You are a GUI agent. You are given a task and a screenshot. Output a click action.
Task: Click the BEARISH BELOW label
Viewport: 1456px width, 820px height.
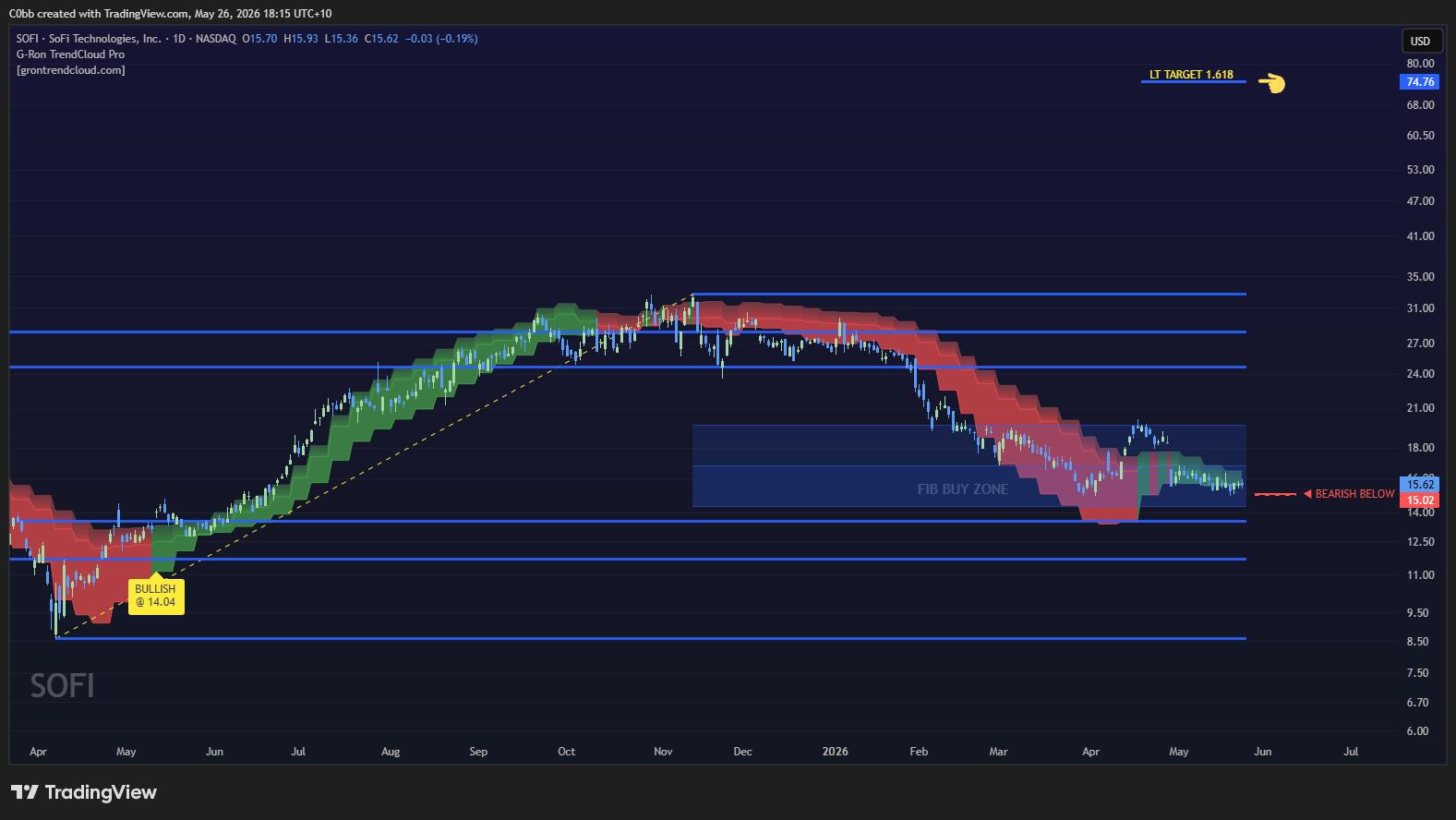[1354, 494]
